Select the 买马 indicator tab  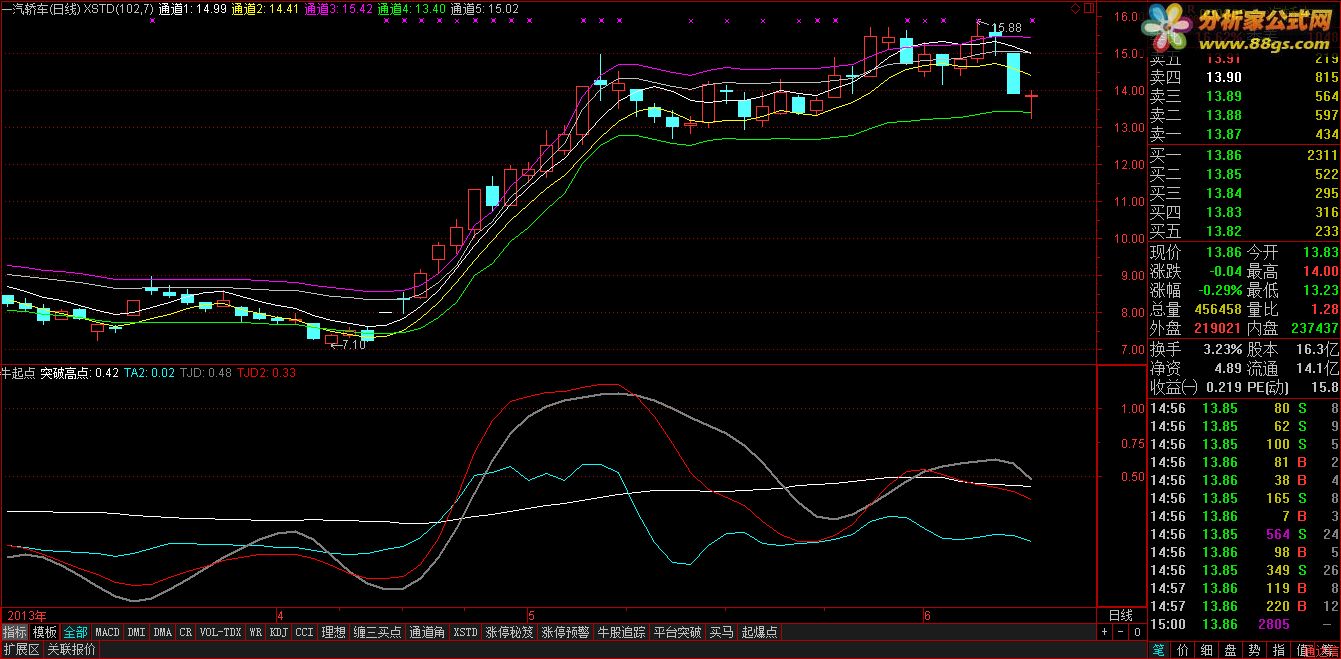pos(722,632)
